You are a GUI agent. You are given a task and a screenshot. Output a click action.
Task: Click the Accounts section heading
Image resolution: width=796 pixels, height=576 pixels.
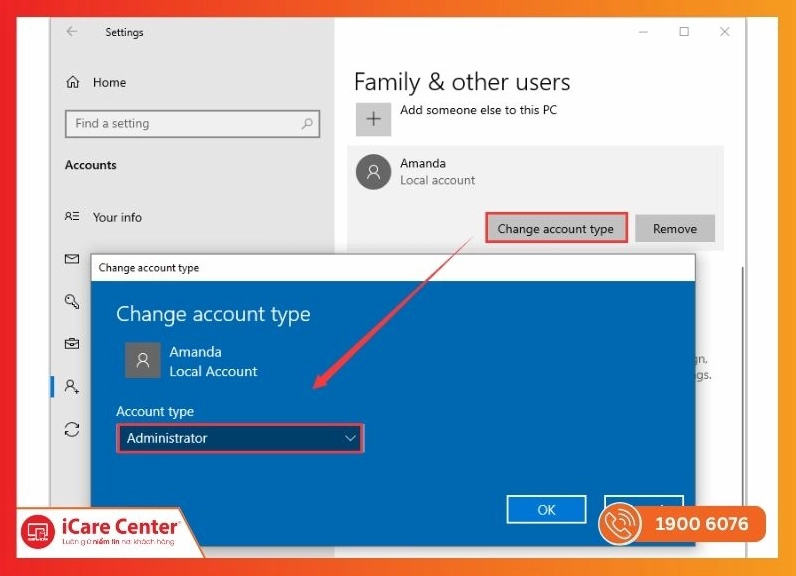click(90, 165)
